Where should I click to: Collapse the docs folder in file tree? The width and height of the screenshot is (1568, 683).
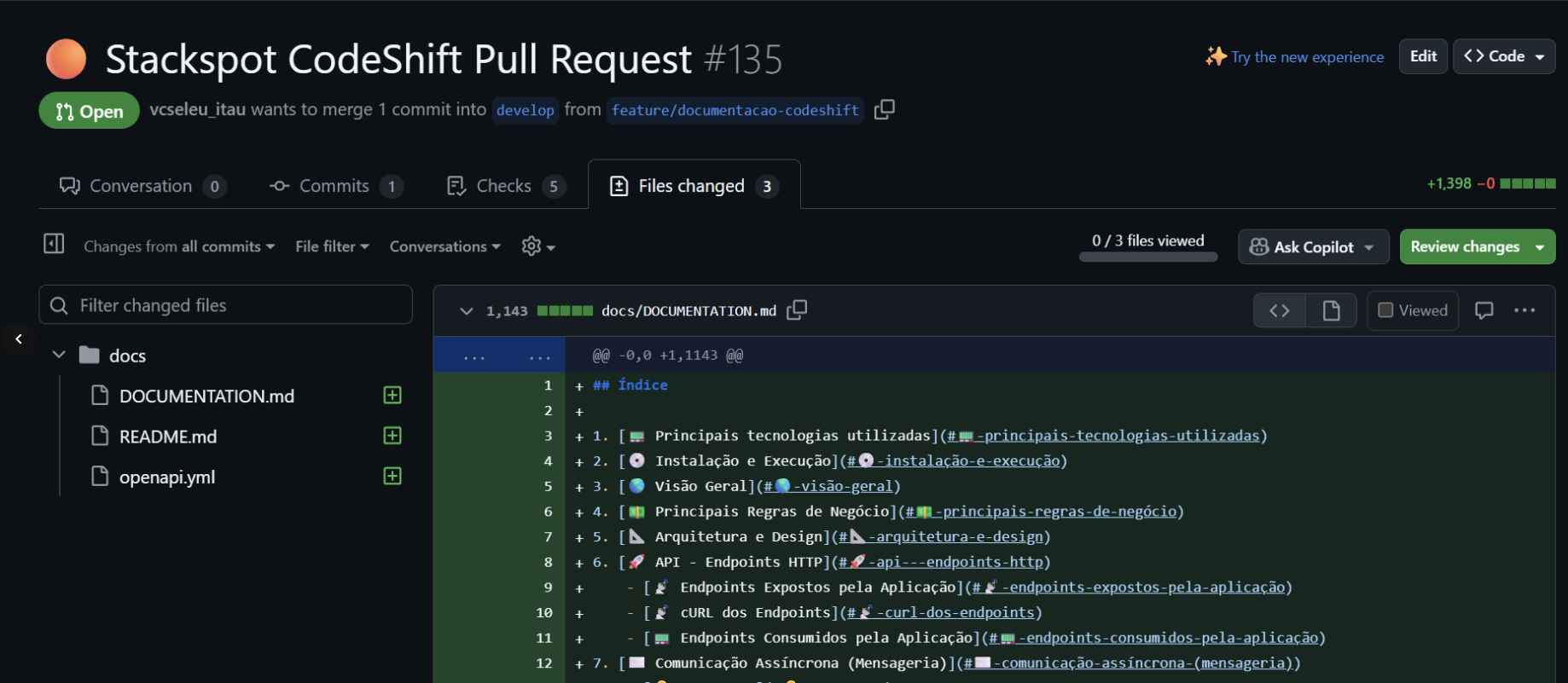[59, 355]
